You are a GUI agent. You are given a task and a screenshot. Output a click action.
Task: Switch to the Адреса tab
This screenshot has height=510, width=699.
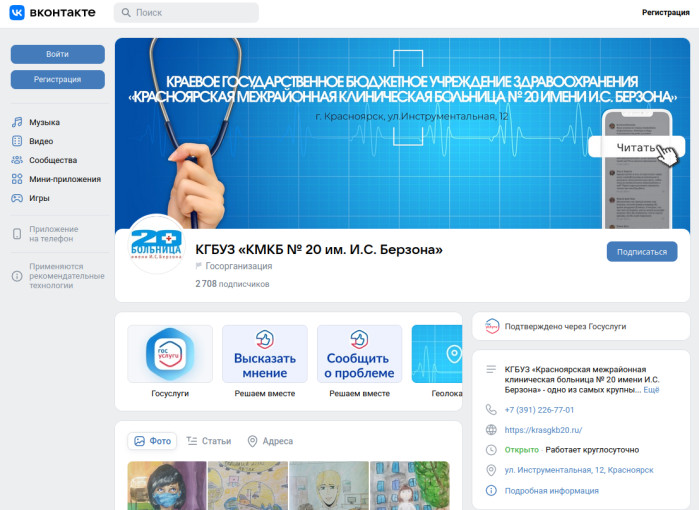click(x=270, y=441)
